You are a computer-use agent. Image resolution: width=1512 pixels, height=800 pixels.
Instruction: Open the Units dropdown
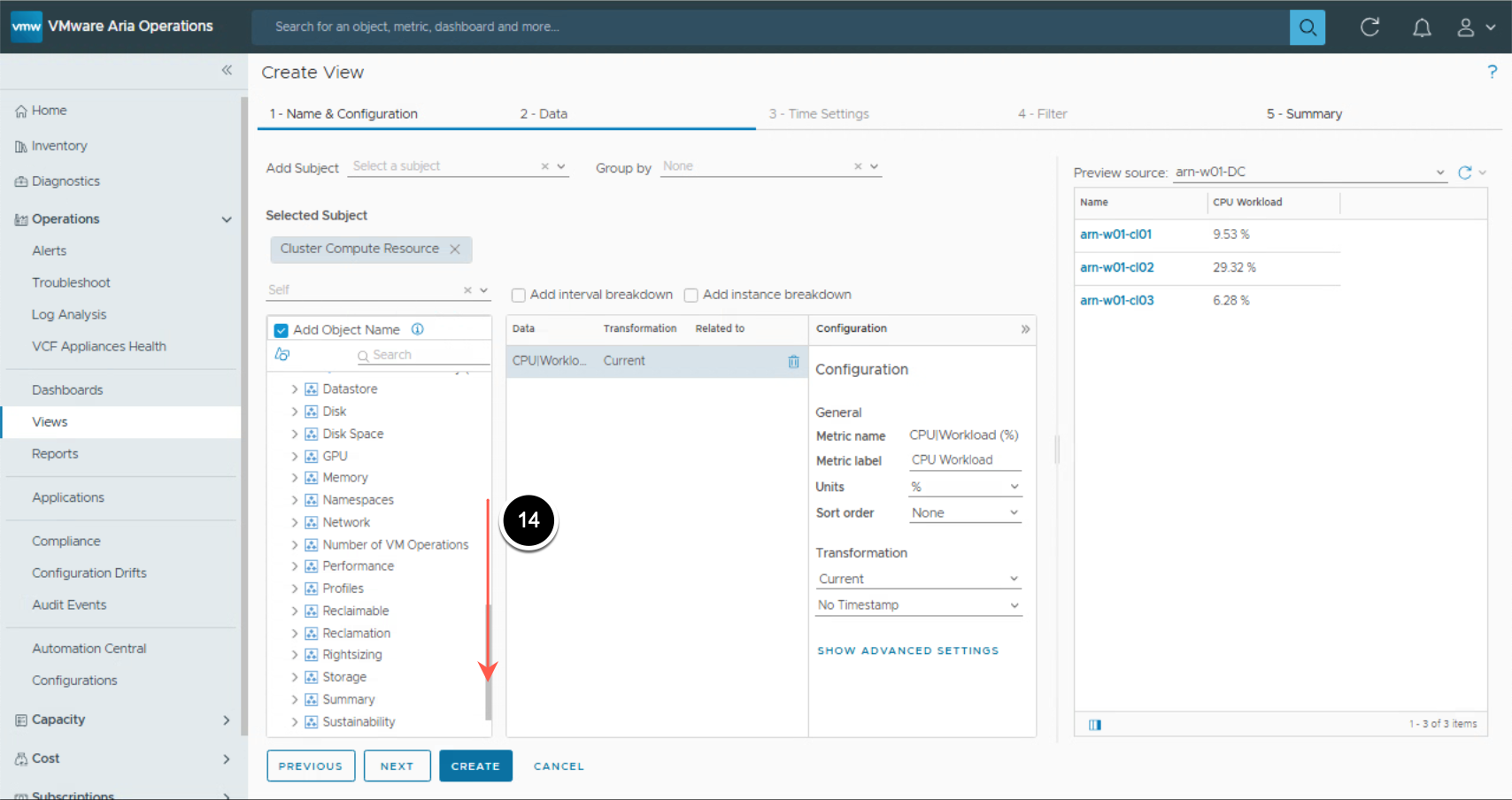(964, 487)
